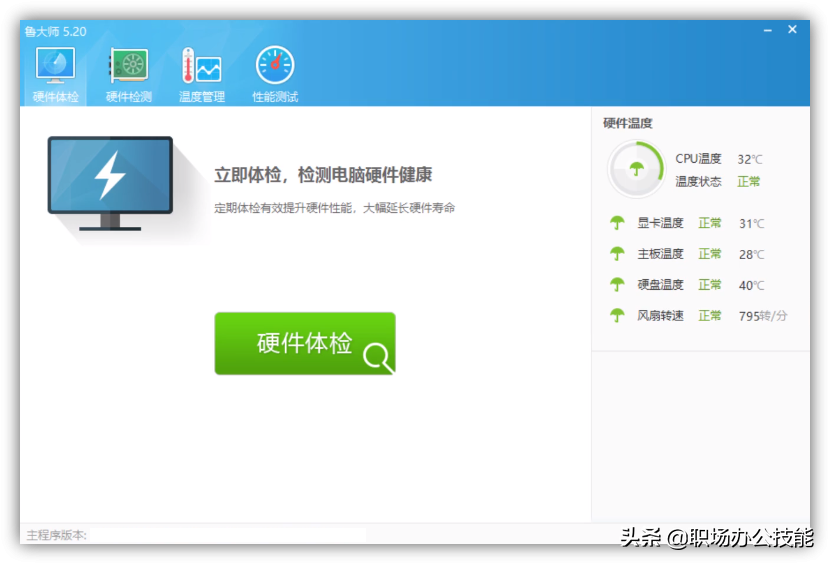The image size is (830, 564).
Task: Click the 31℃ graphics card temperature
Action: coord(752,223)
